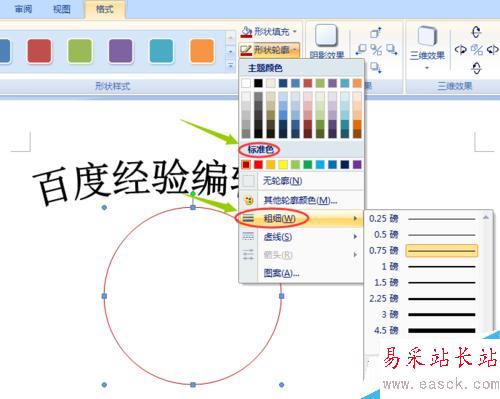Click circle's right middle resize handle

[282, 296]
